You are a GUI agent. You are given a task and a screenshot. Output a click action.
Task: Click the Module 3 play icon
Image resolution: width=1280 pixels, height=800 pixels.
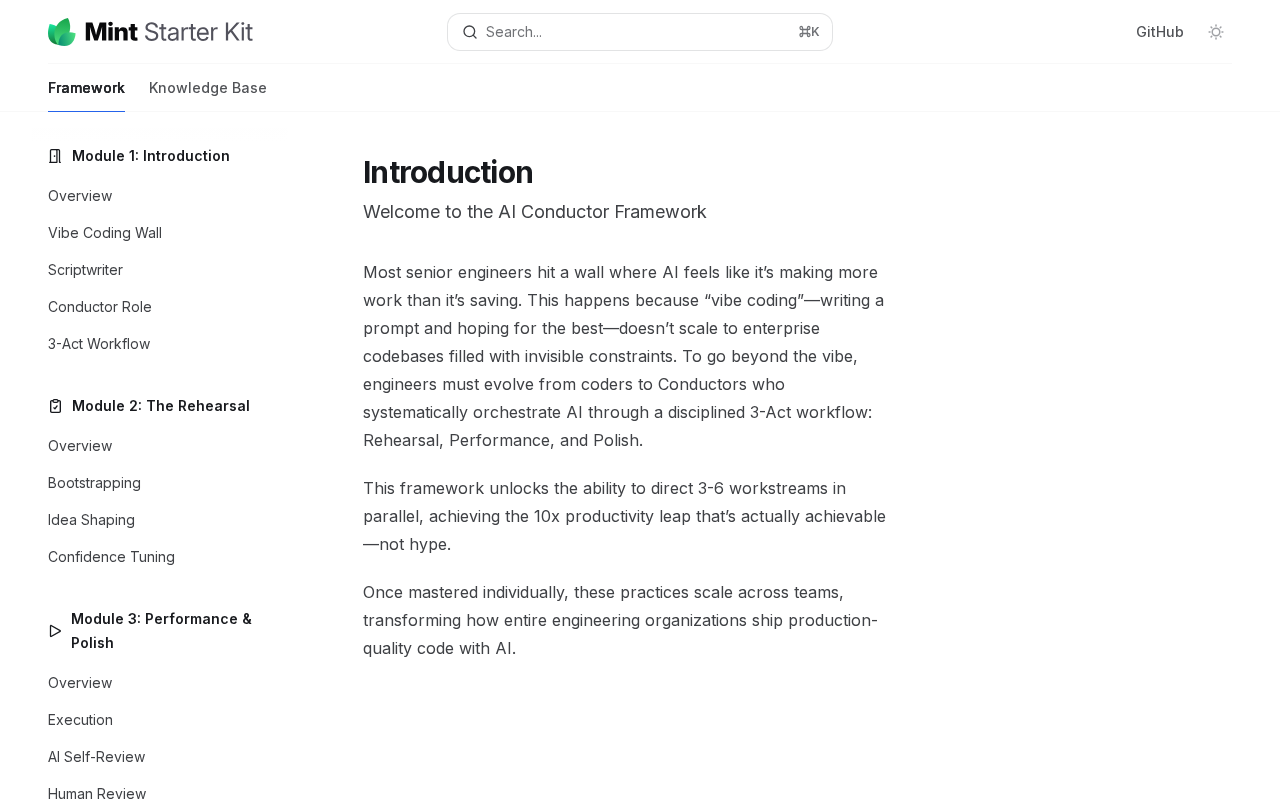(x=55, y=631)
